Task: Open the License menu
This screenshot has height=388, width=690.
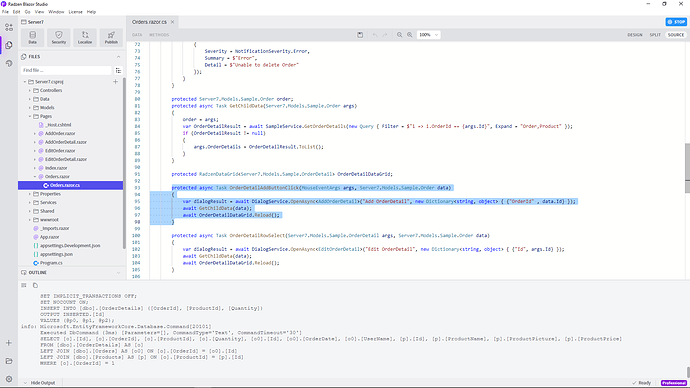Action: tap(75, 12)
